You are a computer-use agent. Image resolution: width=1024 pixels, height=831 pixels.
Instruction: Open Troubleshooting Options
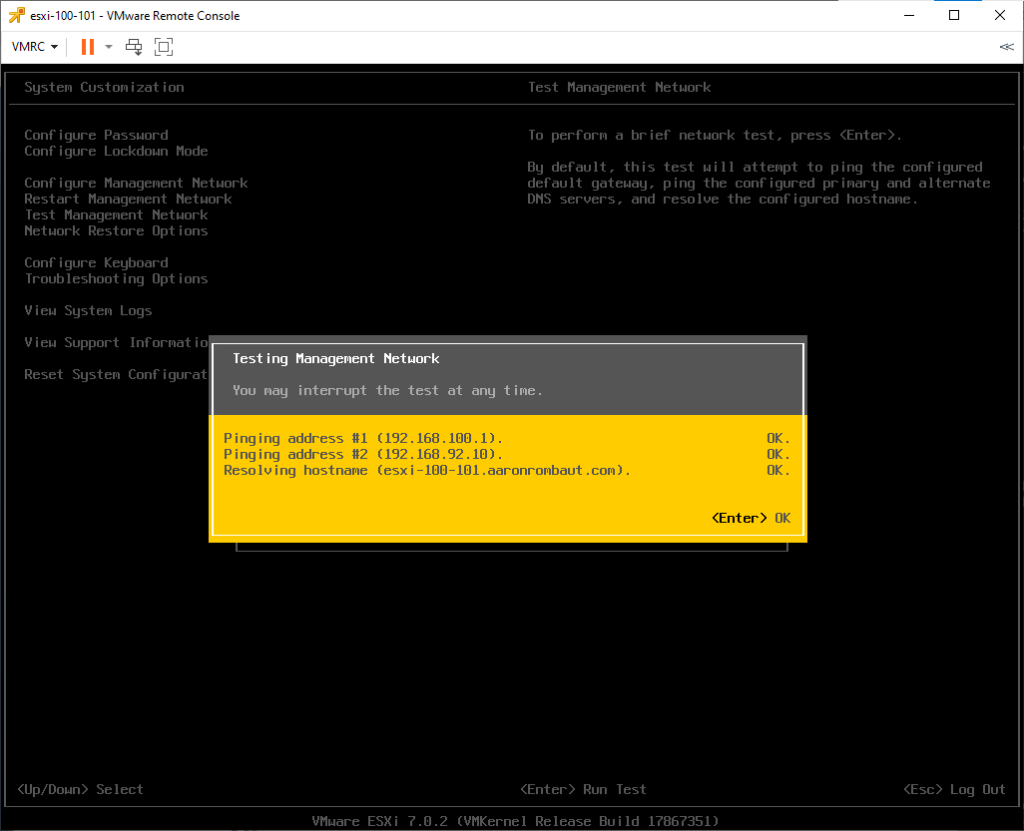pos(116,279)
